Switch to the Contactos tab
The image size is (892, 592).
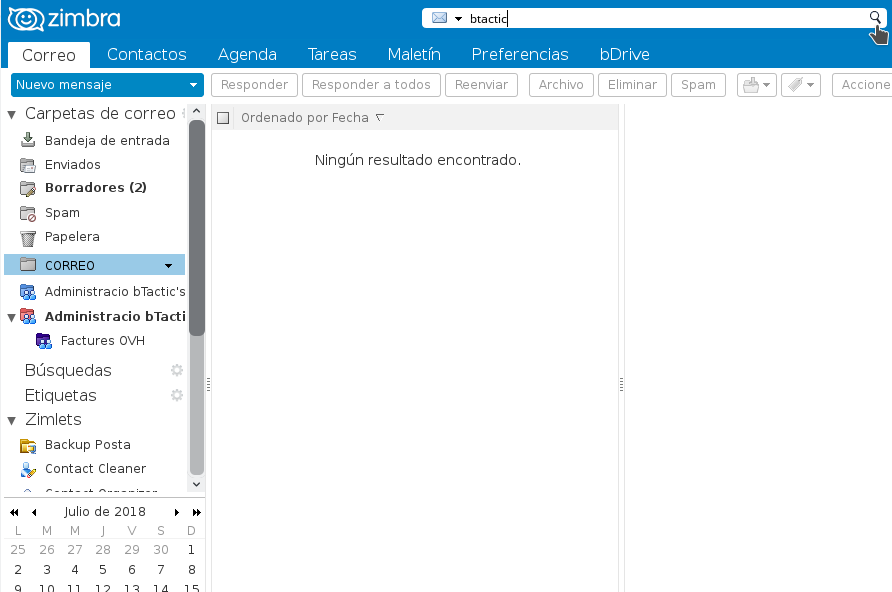(x=147, y=54)
